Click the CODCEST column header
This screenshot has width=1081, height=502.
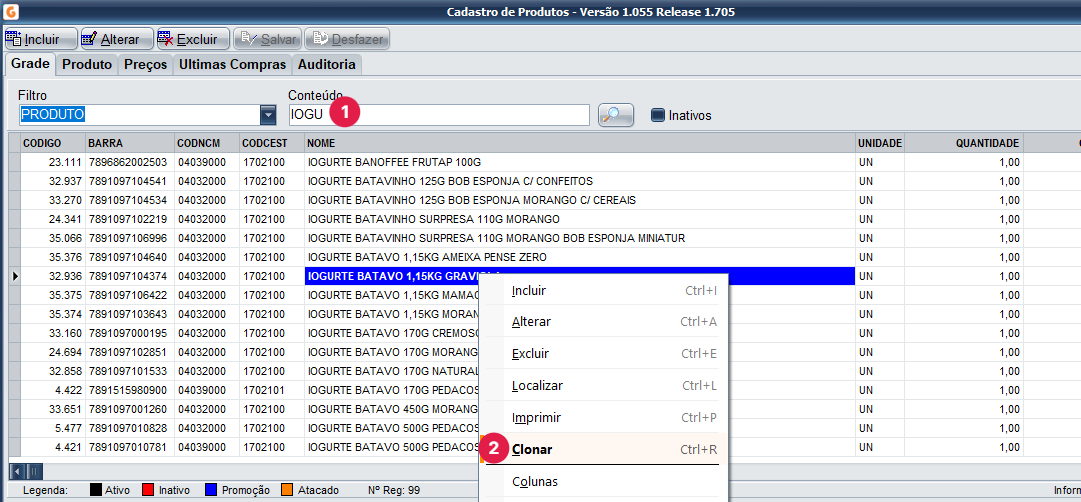tap(272, 143)
